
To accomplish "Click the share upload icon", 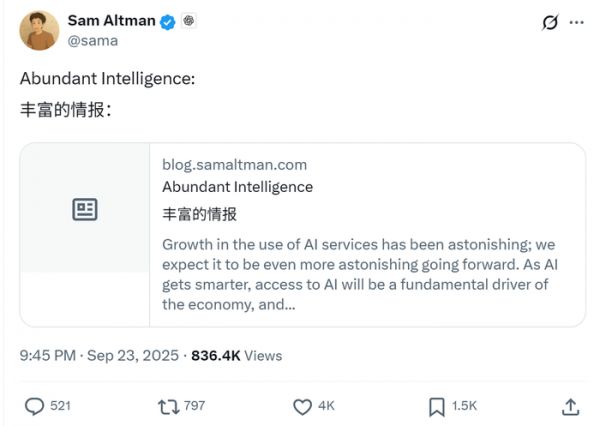I will click(x=571, y=407).
